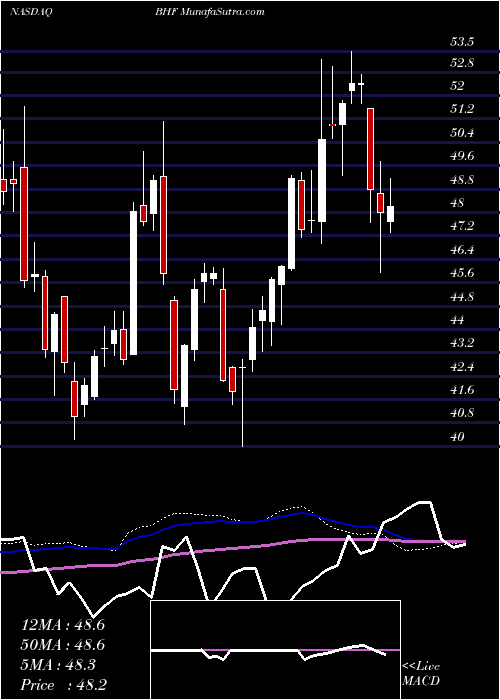Image resolution: width=500 pixels, height=700 pixels.
Task: Click the 50MA : 48.6 reading
Action: (62, 645)
